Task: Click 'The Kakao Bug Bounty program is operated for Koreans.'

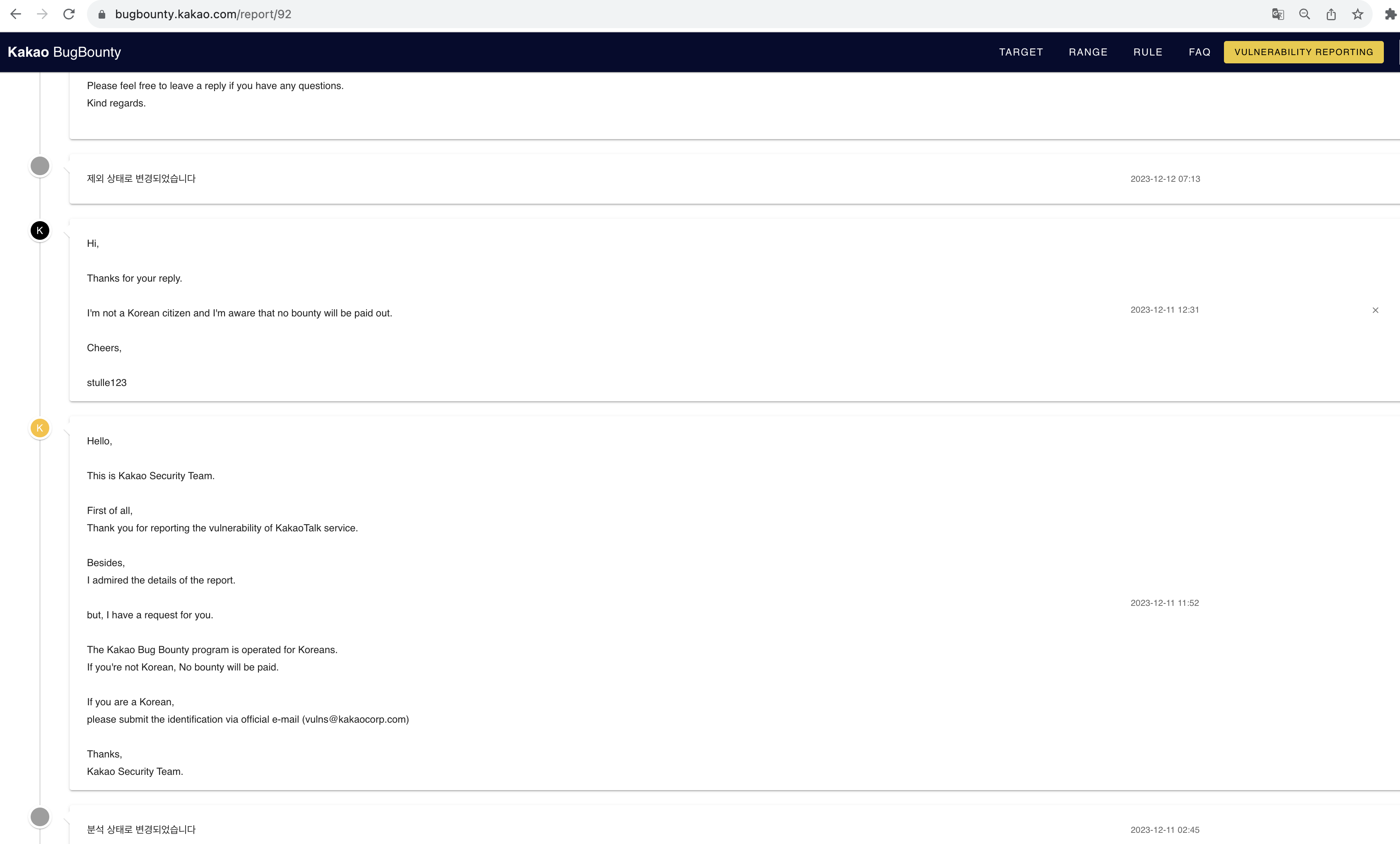Action: (x=212, y=649)
